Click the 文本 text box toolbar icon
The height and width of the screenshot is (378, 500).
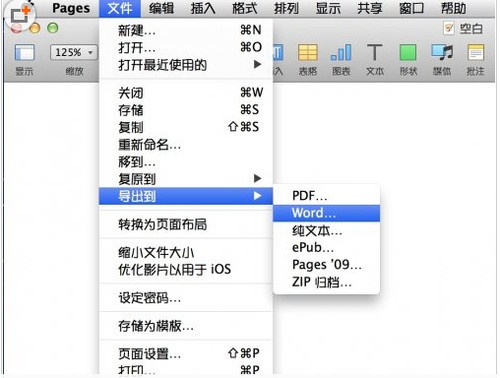pos(374,53)
